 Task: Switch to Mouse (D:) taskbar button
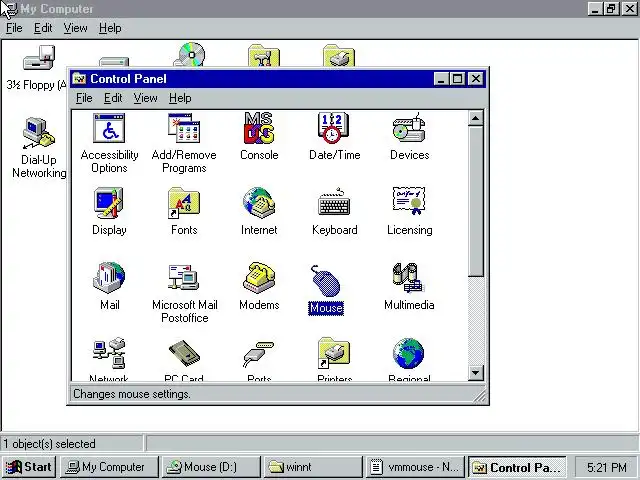(211, 467)
